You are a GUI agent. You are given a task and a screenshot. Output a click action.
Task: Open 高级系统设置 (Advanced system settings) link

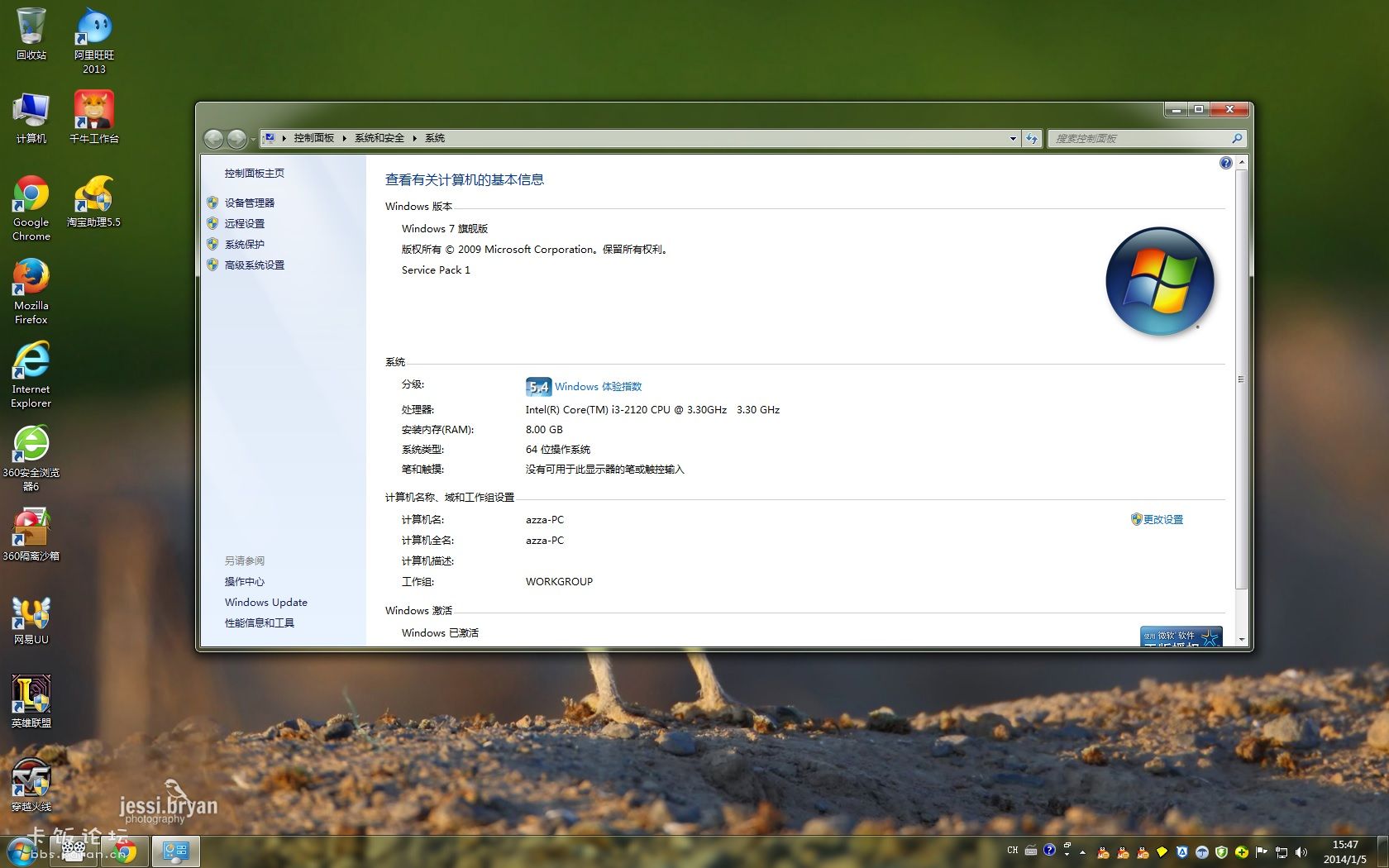[x=255, y=265]
